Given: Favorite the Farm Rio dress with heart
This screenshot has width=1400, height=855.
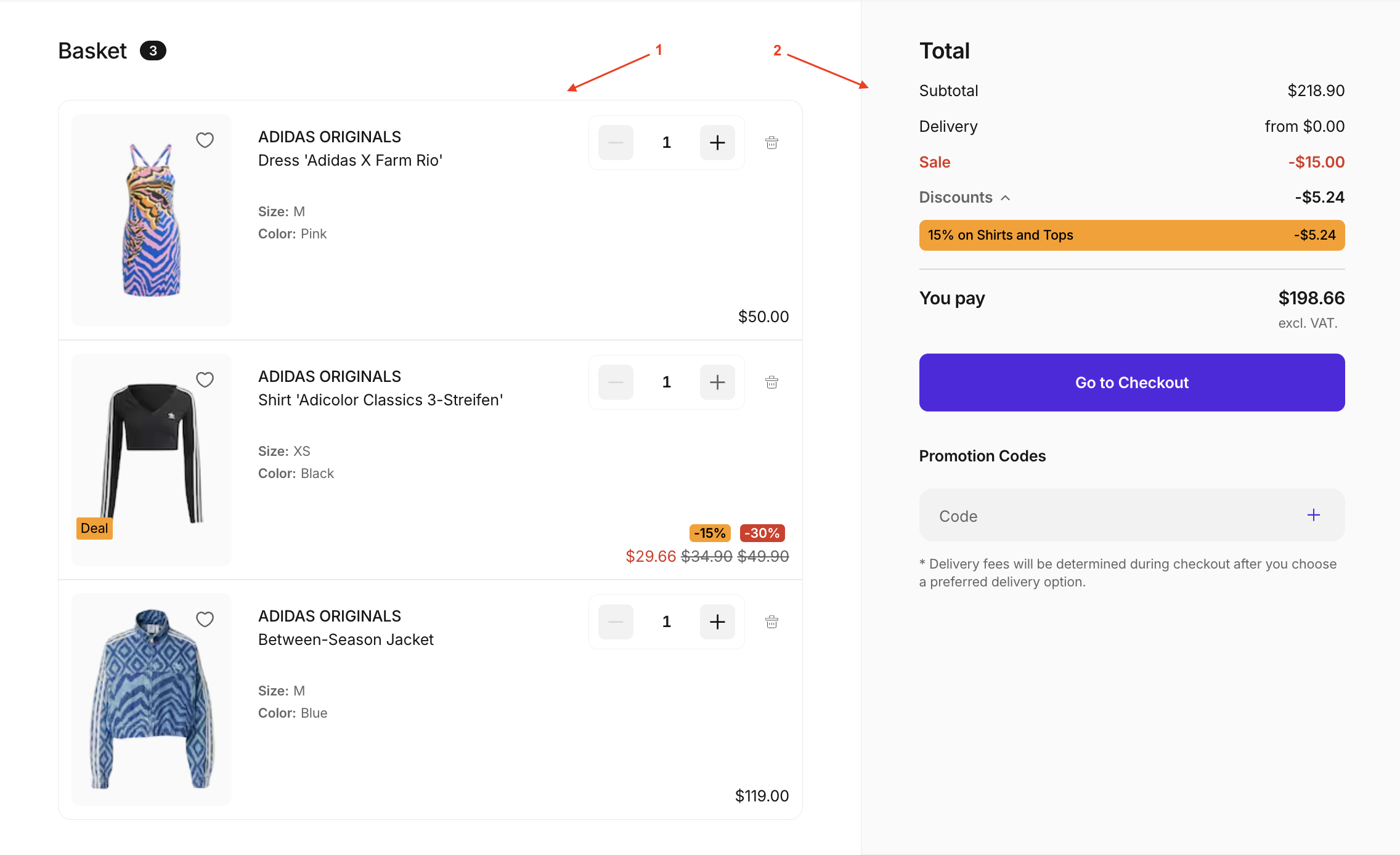Looking at the screenshot, I should [205, 140].
